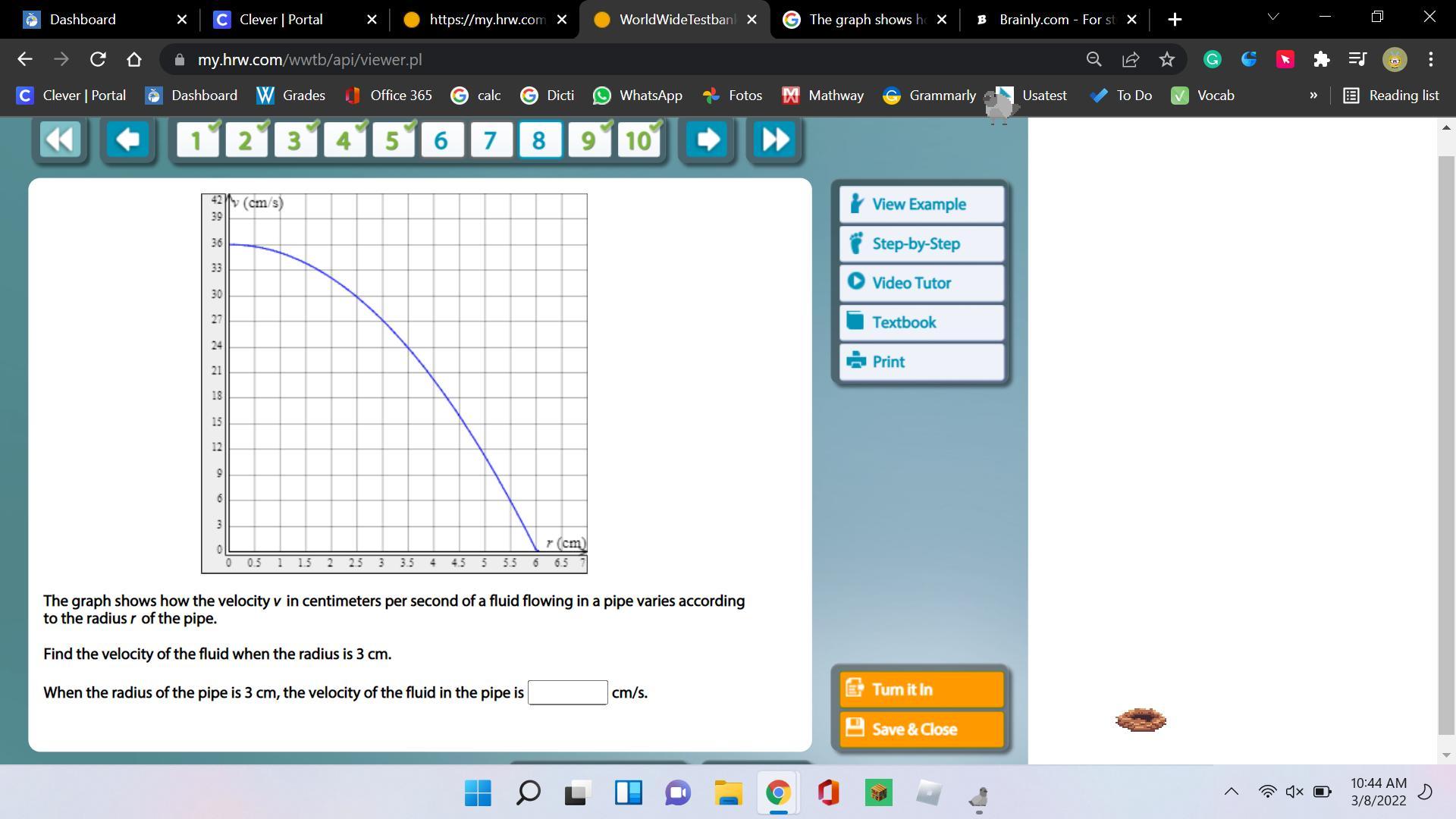1456x819 pixels.
Task: Show hidden system tray icons
Action: (x=1231, y=792)
